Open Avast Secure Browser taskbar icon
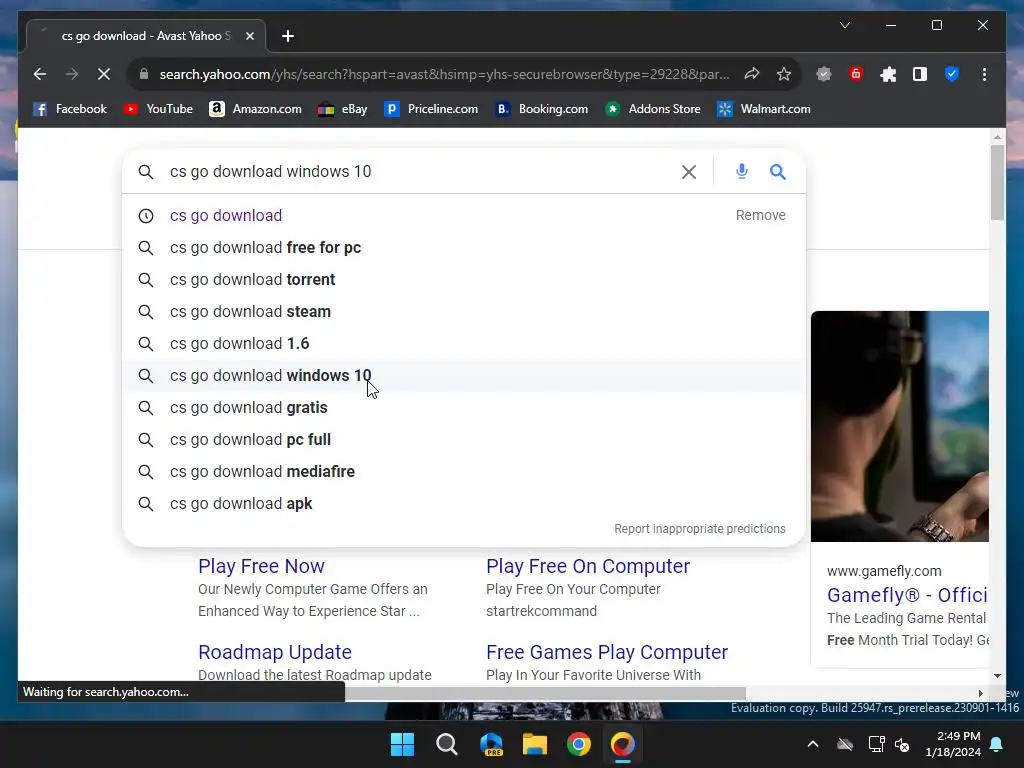 [x=623, y=744]
